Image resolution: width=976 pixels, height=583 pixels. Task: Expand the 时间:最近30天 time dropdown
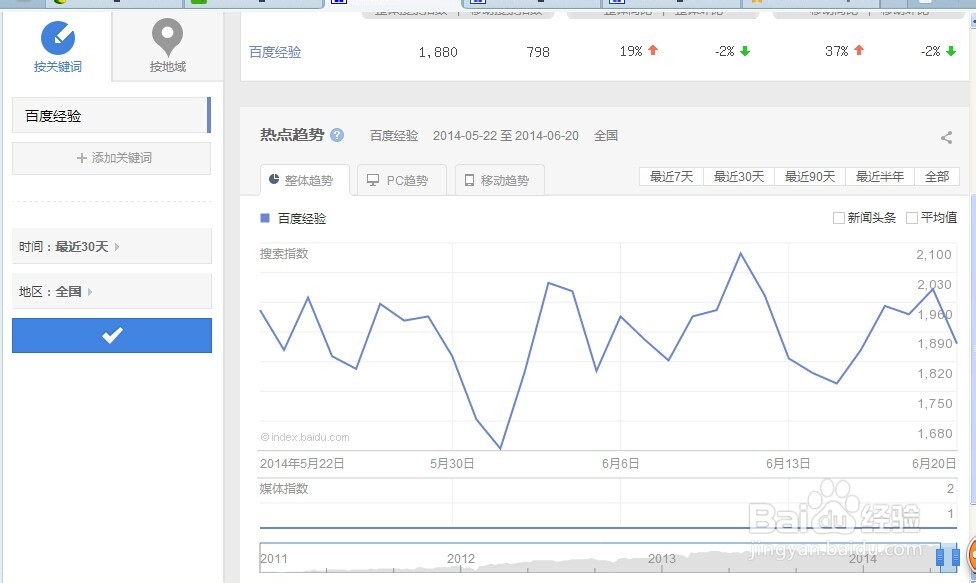click(111, 246)
